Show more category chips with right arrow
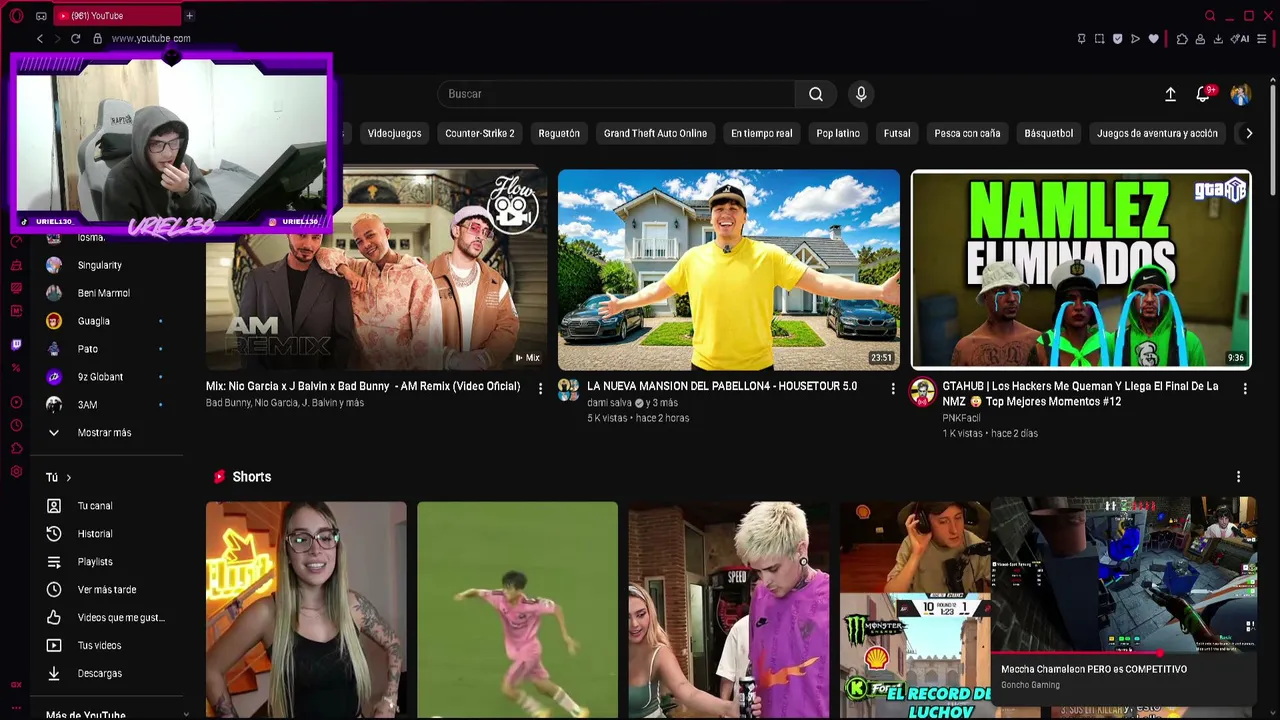 [1248, 133]
